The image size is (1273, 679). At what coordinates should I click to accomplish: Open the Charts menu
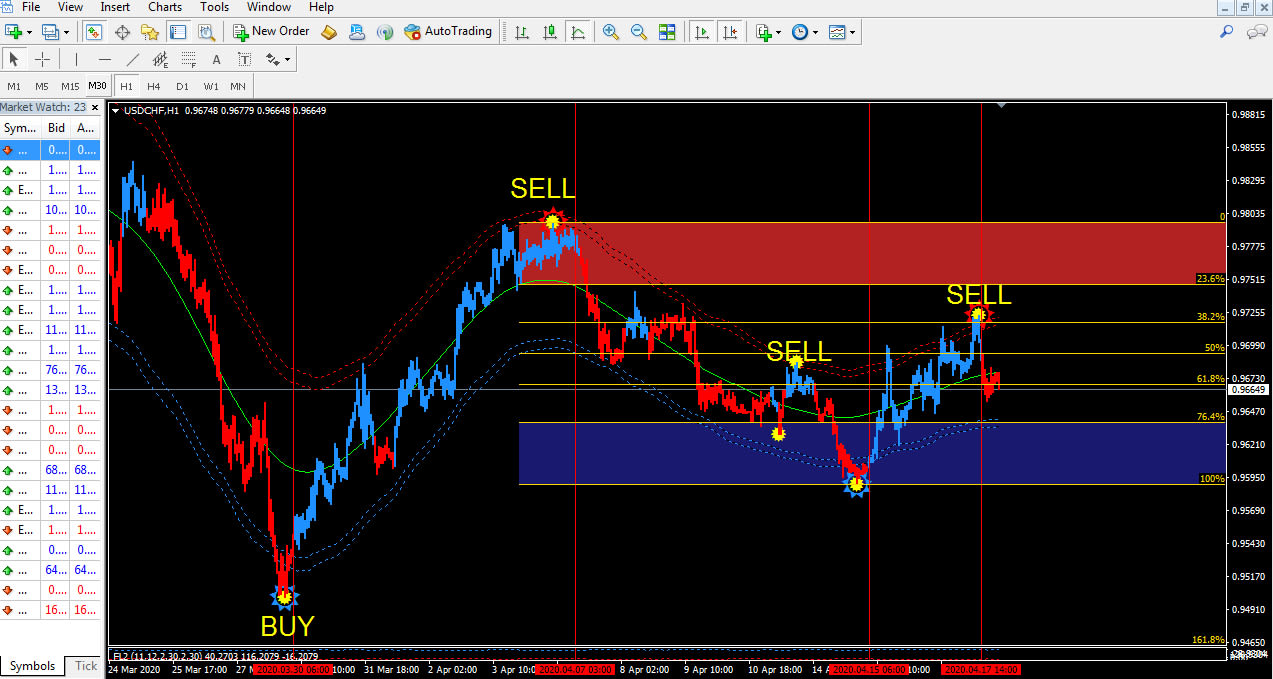[x=165, y=7]
